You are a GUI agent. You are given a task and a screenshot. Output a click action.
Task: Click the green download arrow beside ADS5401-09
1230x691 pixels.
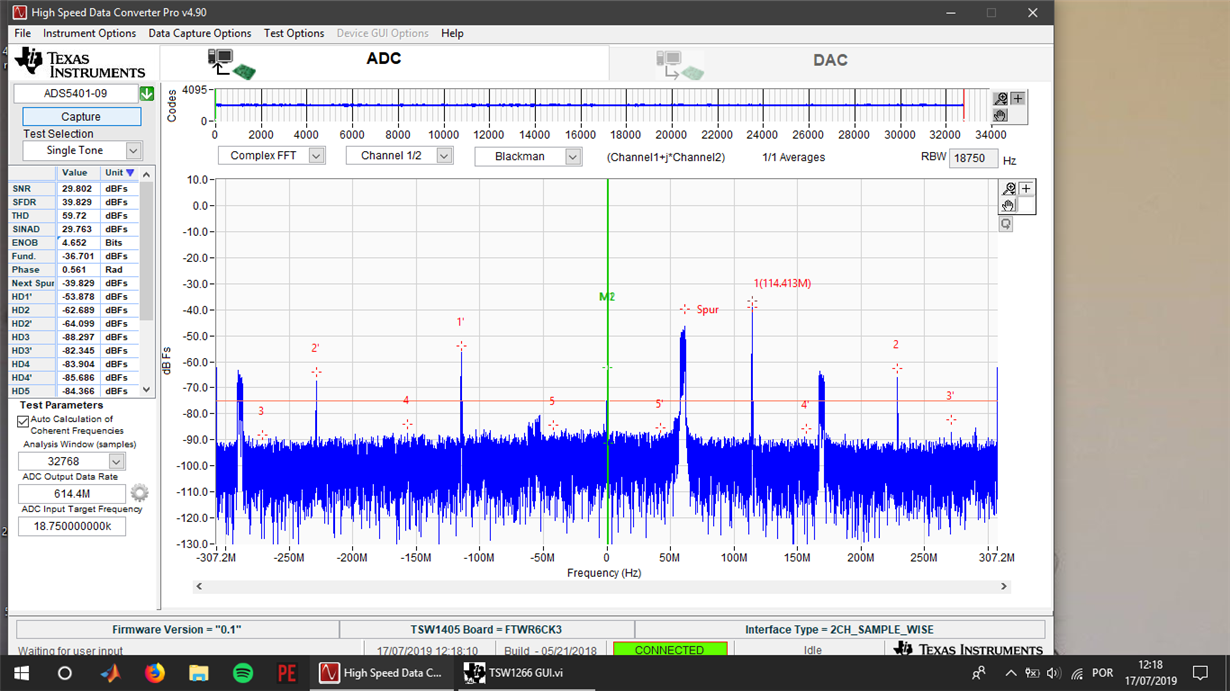[x=147, y=93]
